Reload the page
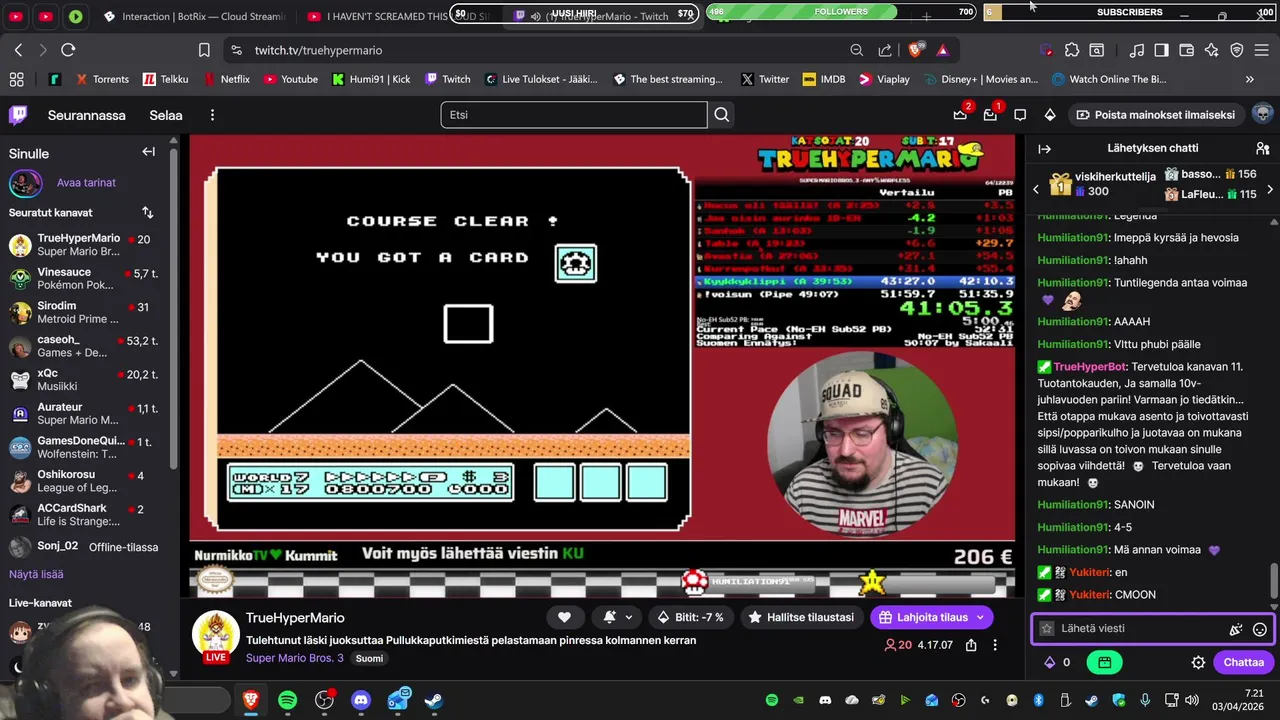Screen dimensions: 1280x720 [x=68, y=50]
